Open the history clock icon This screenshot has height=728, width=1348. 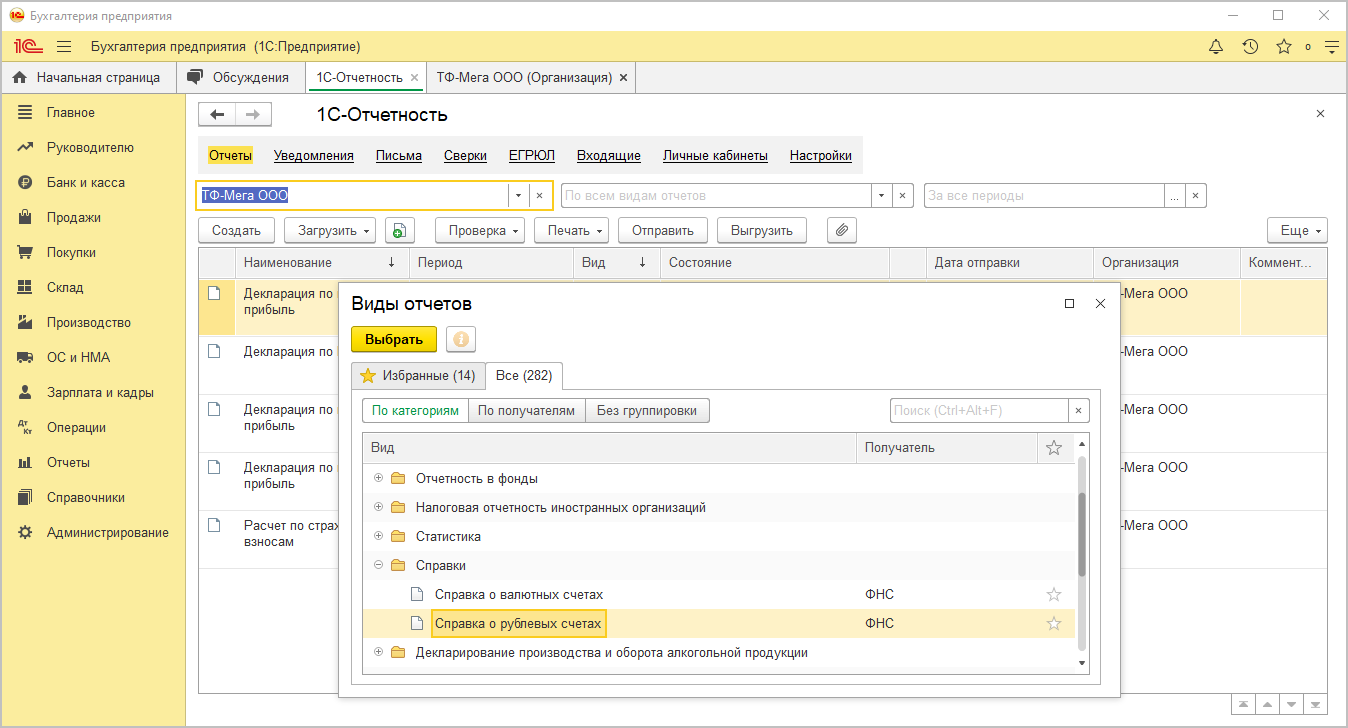1250,47
